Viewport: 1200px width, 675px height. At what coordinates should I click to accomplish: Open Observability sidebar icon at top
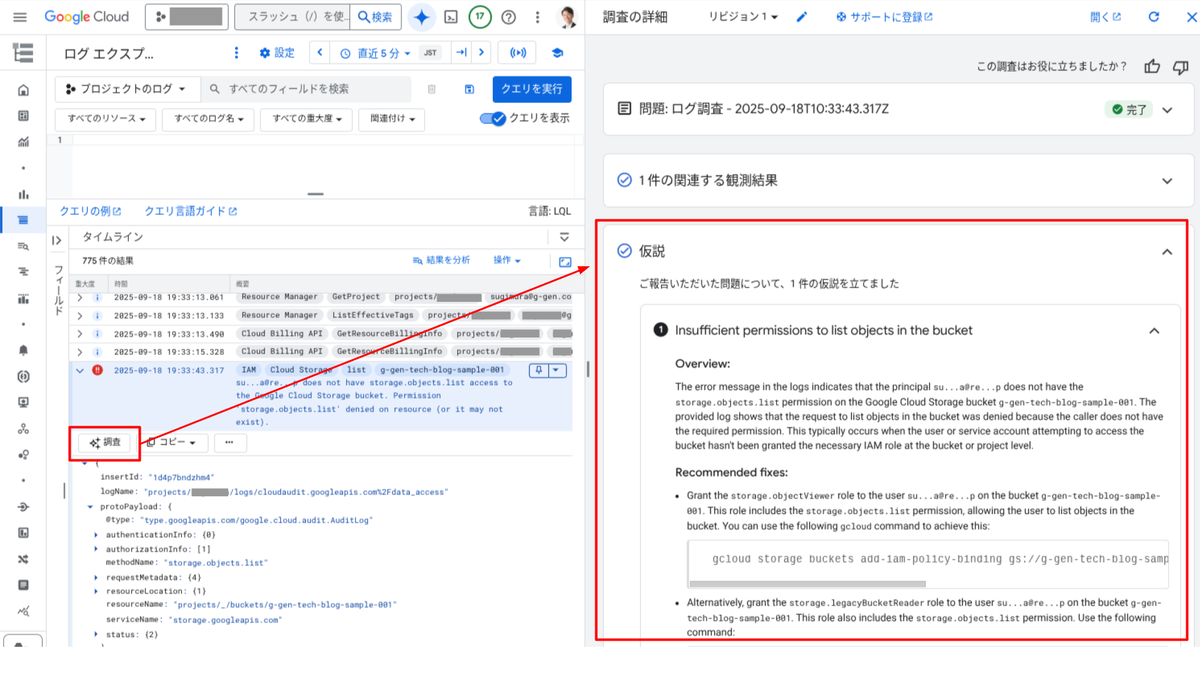point(23,53)
